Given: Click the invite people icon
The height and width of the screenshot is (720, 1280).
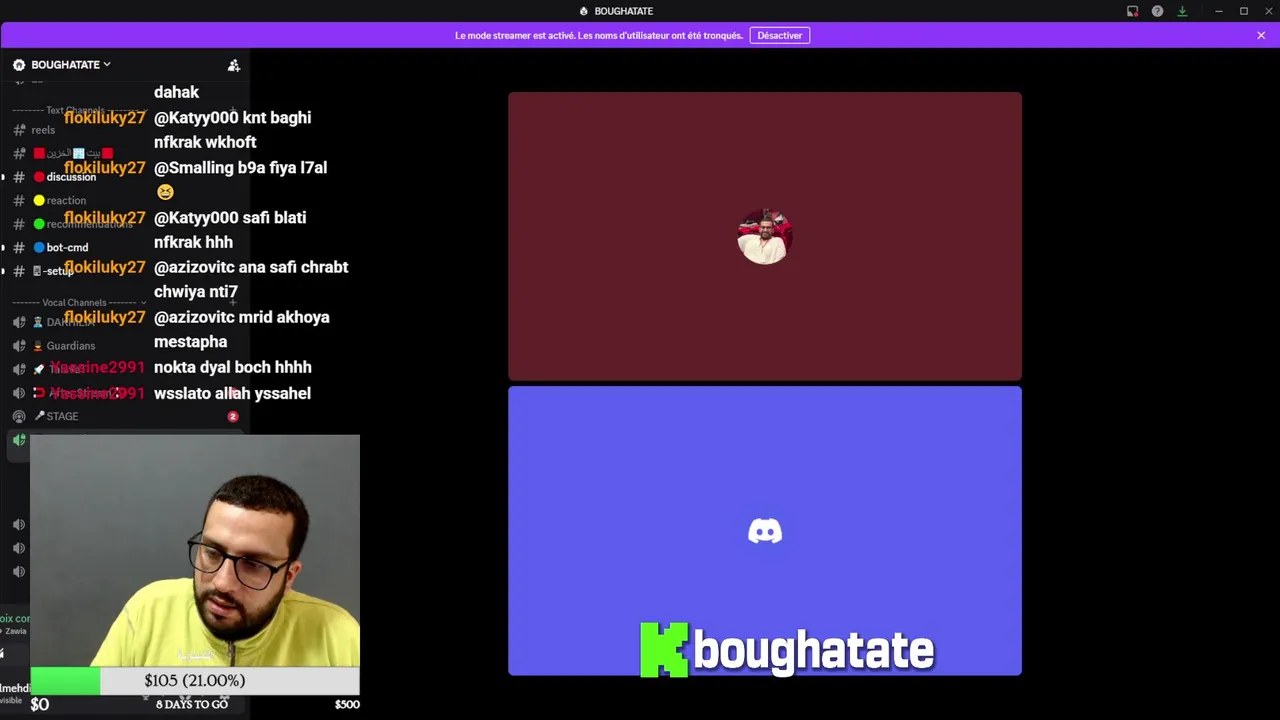Looking at the screenshot, I should tap(234, 65).
